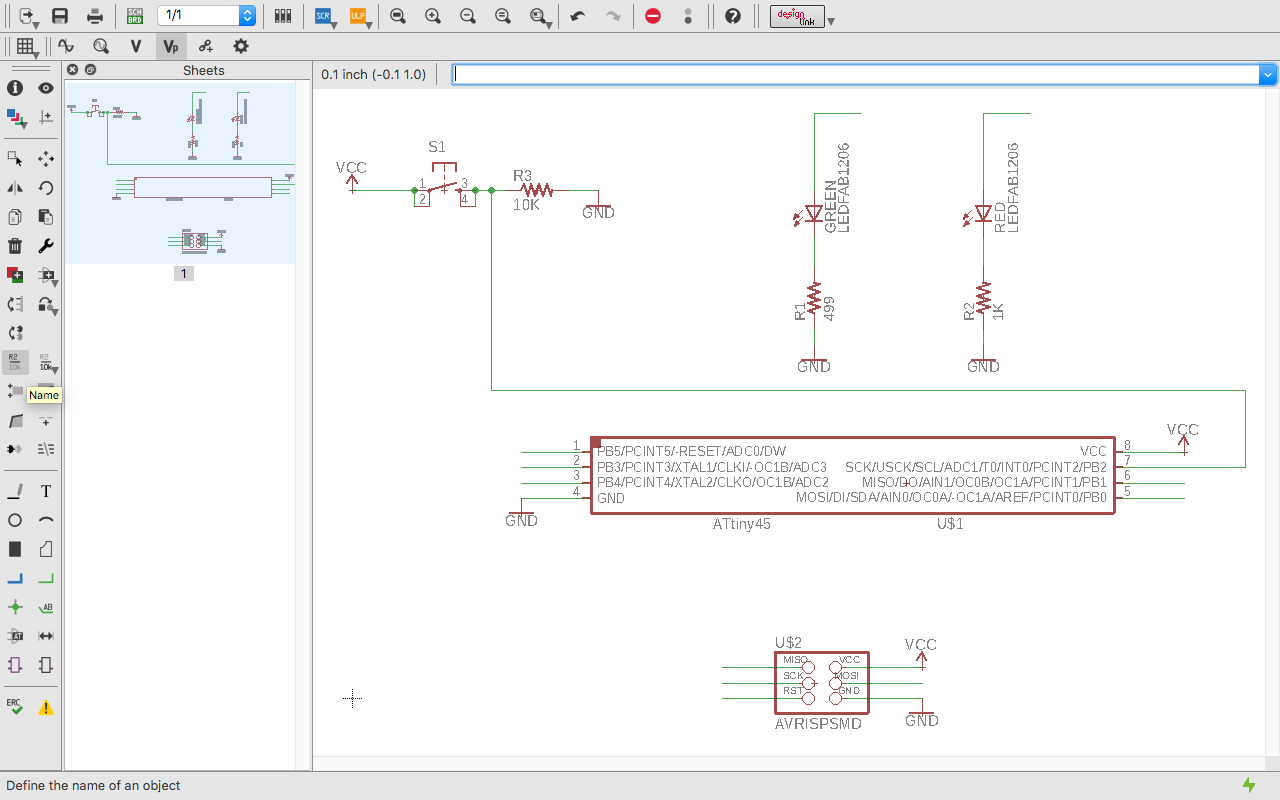The image size is (1280, 800).
Task: Select the Name tool (highlighted R2 10k)
Action: tap(15, 361)
